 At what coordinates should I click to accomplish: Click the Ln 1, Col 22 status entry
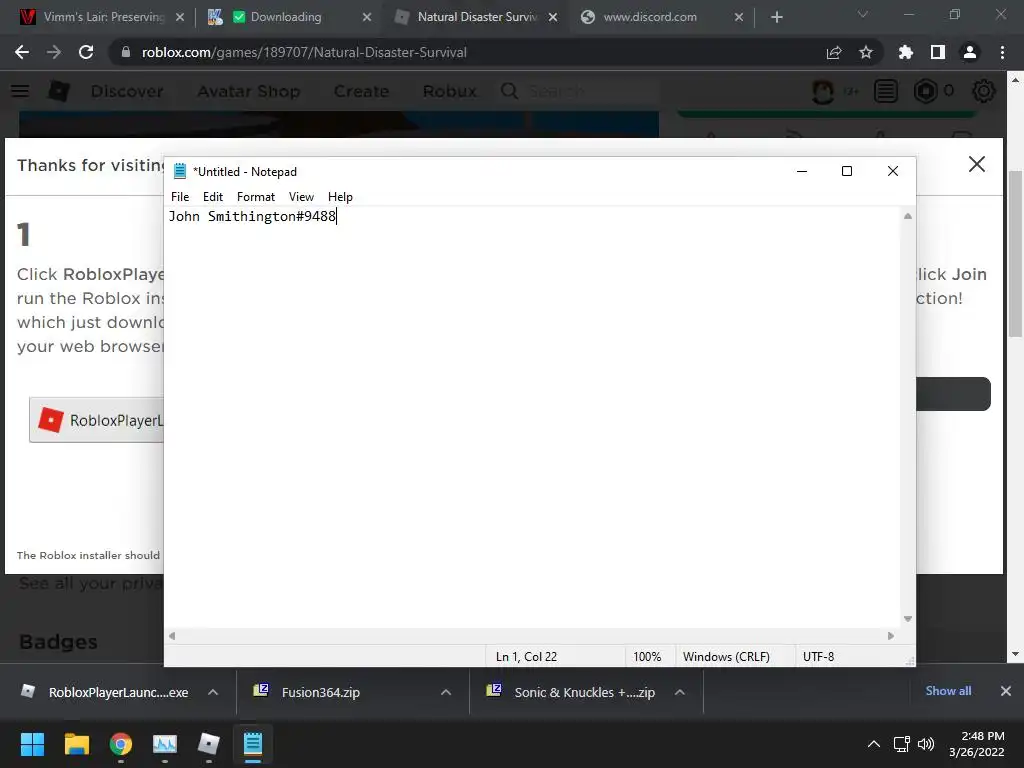(526, 656)
